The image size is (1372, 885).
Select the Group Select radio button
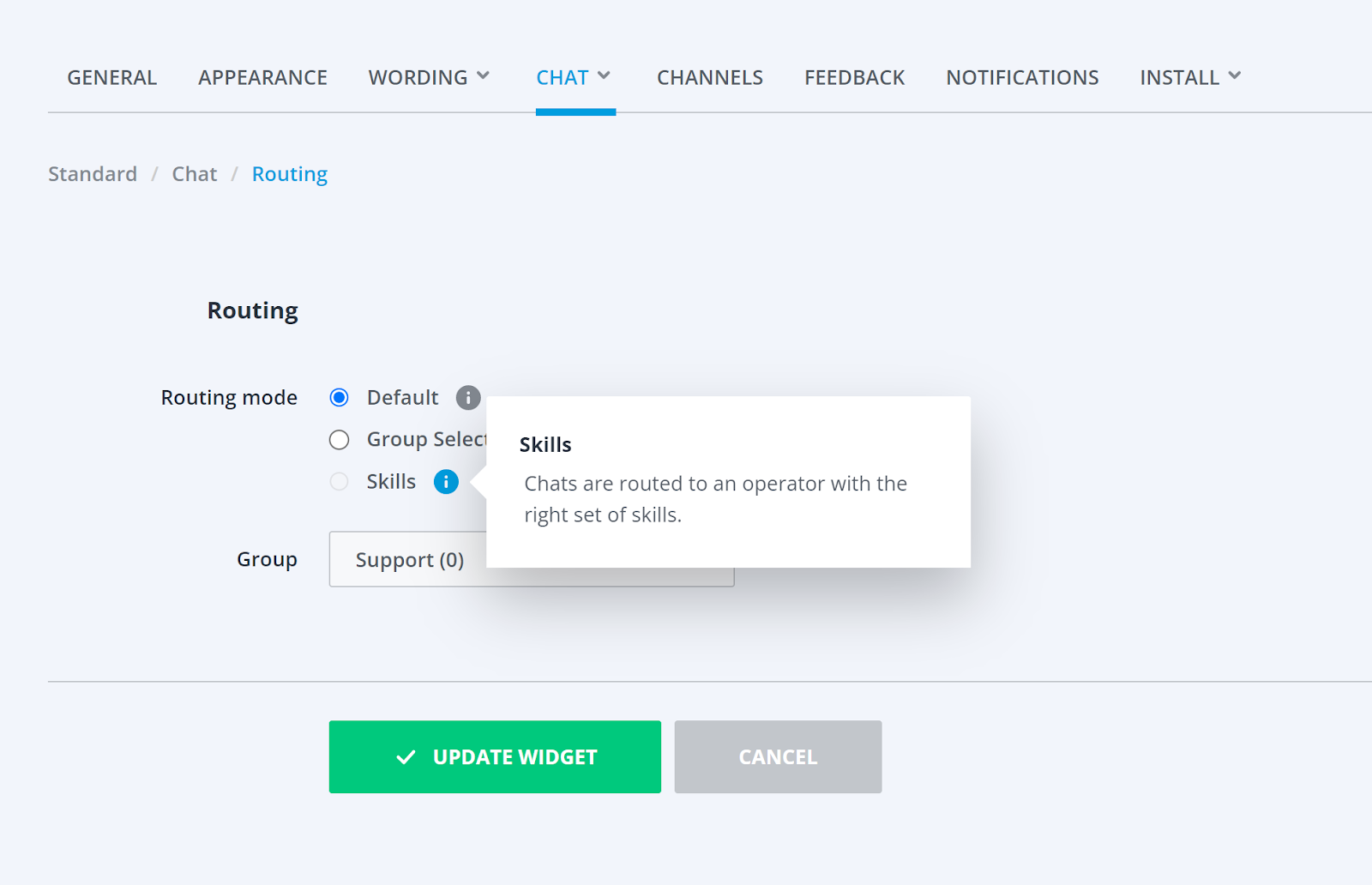point(340,440)
